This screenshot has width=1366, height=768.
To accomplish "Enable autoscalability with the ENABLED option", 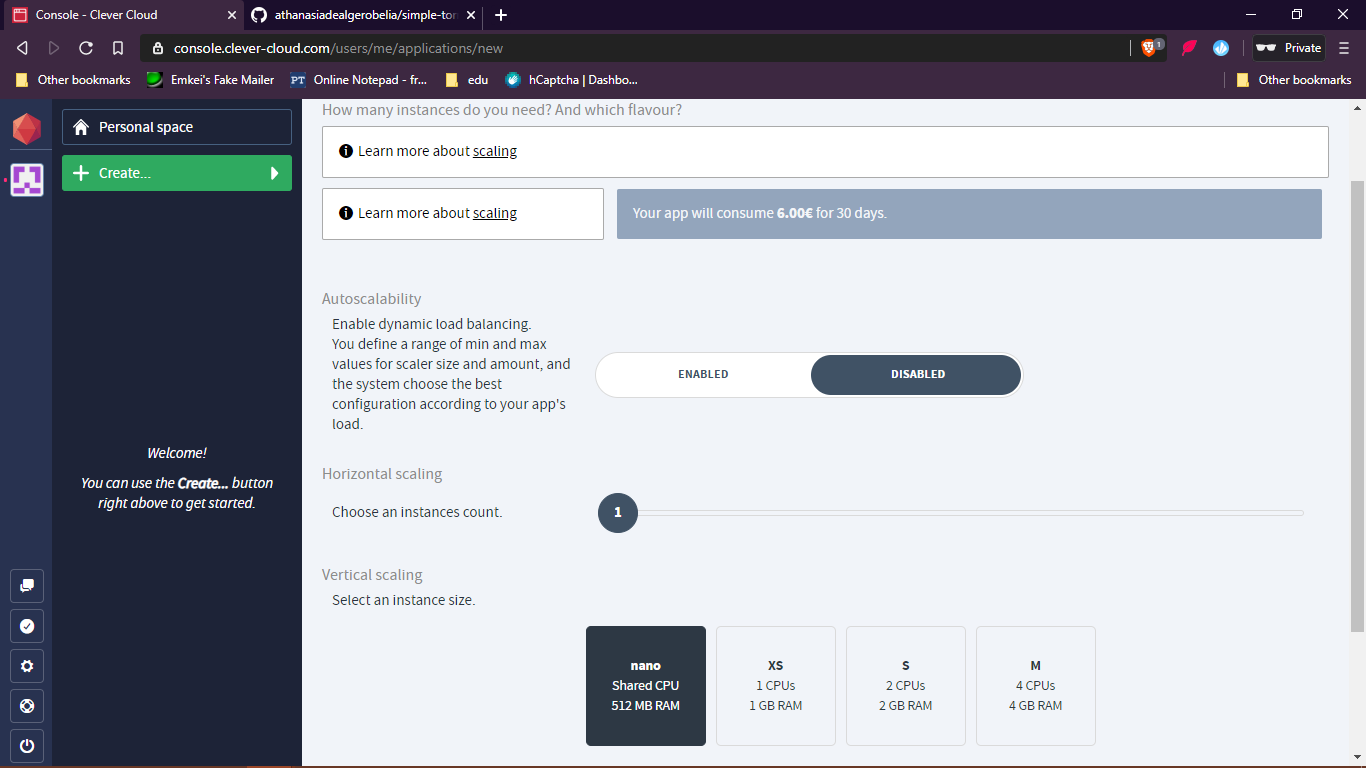I will click(703, 374).
